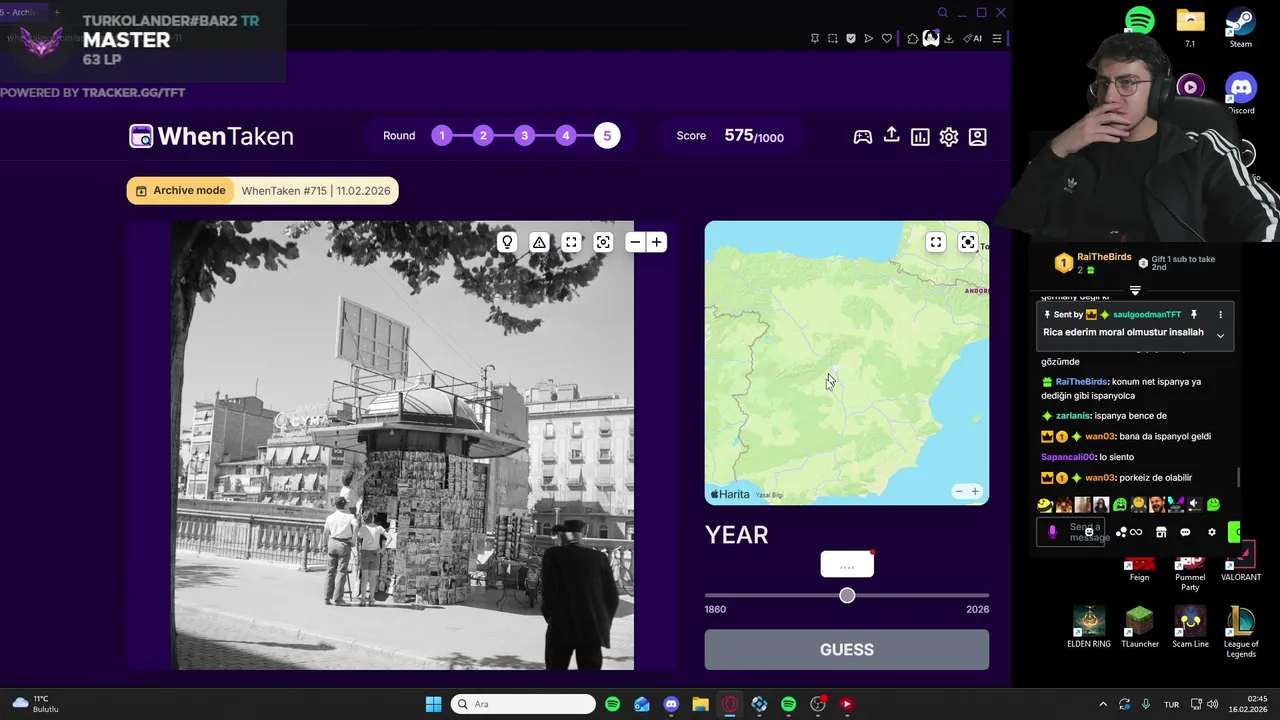Show hidden system tray icons
Image resolution: width=1280 pixels, height=720 pixels.
[1103, 704]
